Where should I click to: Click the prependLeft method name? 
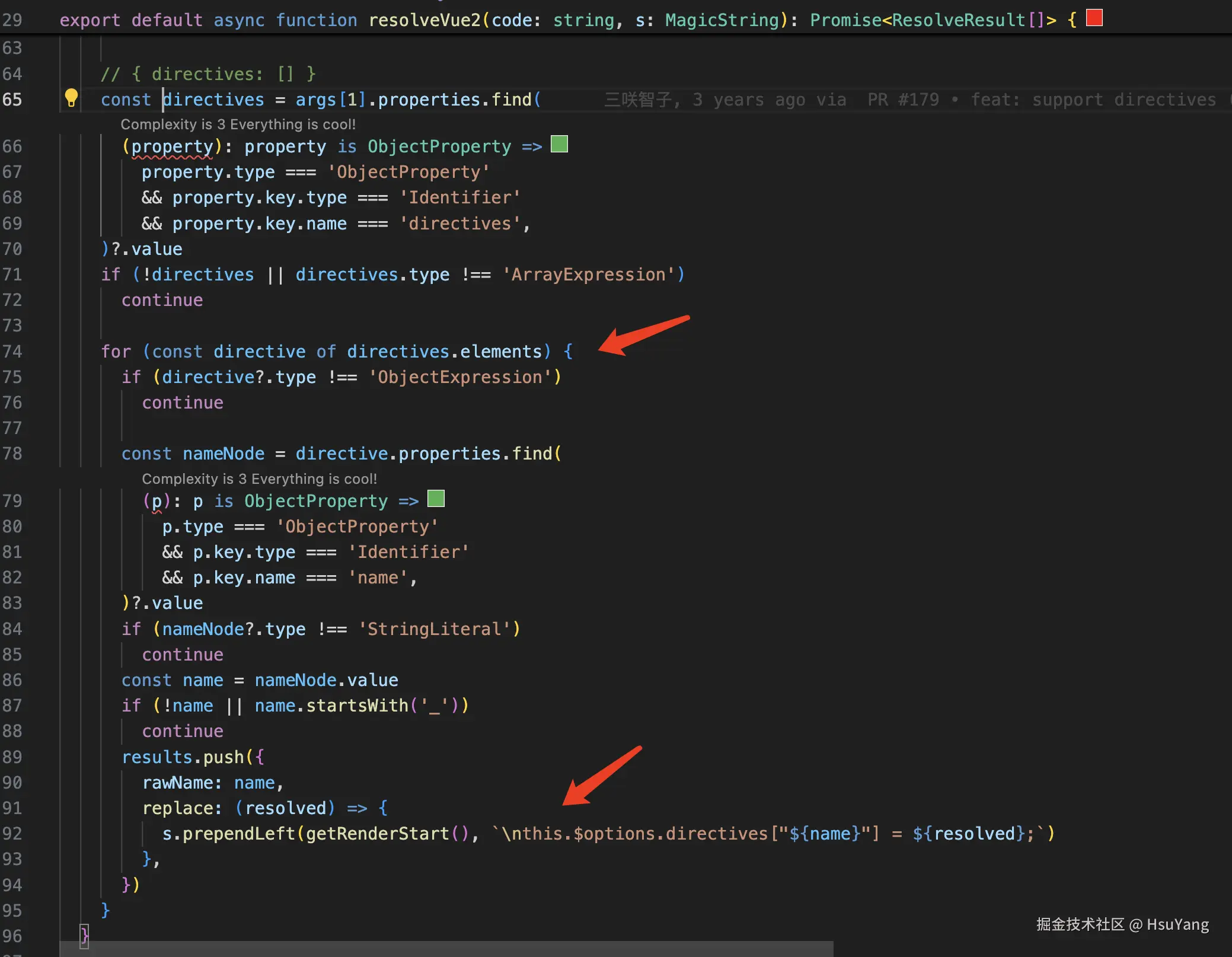click(x=239, y=834)
